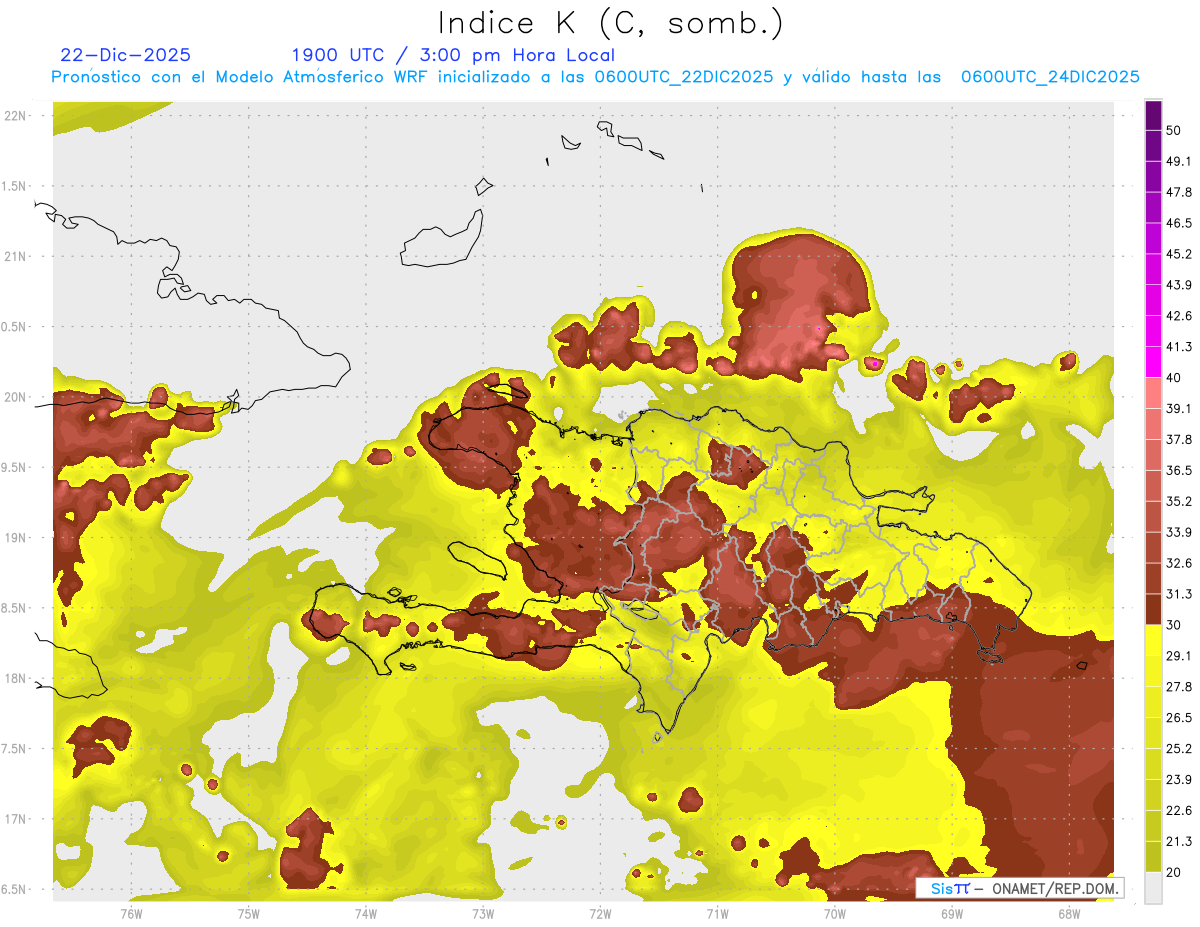
Task: Click the '22-Dic-2025' date label
Action: pyautogui.click(x=125, y=55)
